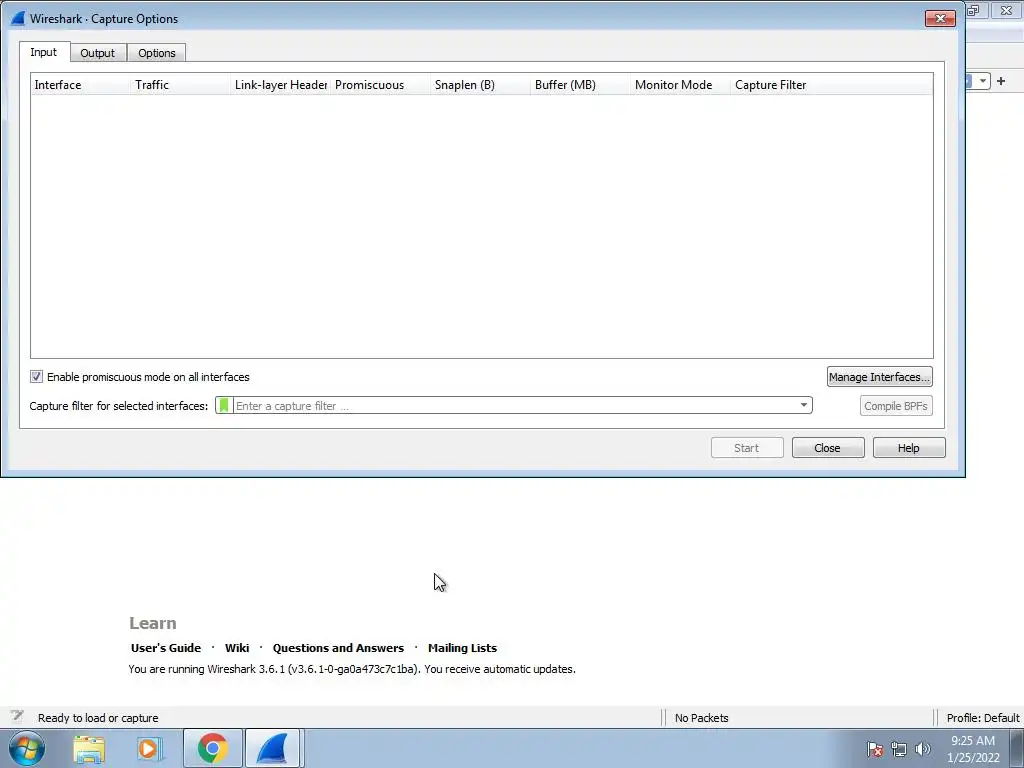Screen dimensions: 1024x768
Task: Close the Capture Options window with red X
Action: pyautogui.click(x=940, y=18)
